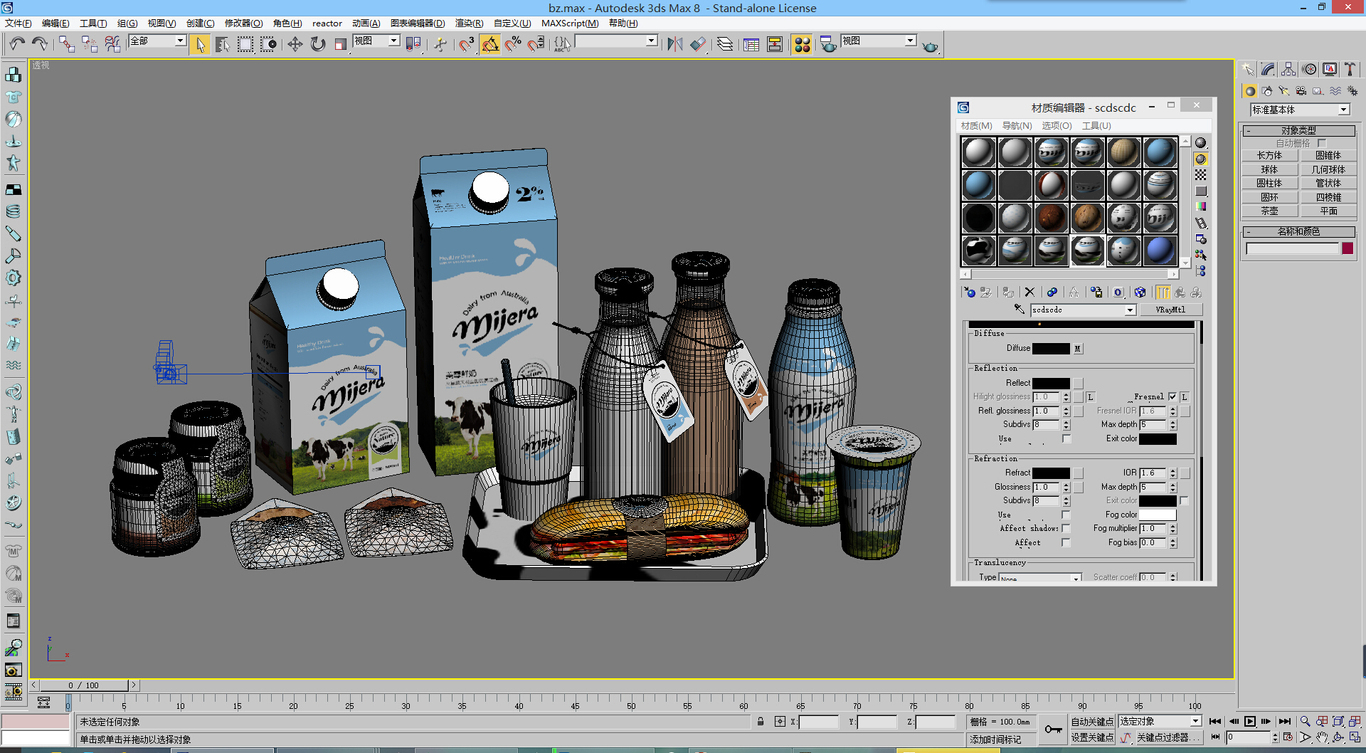Enable the AutoGrid checkbox in Object Type
The image size is (1366, 753).
1322,143
